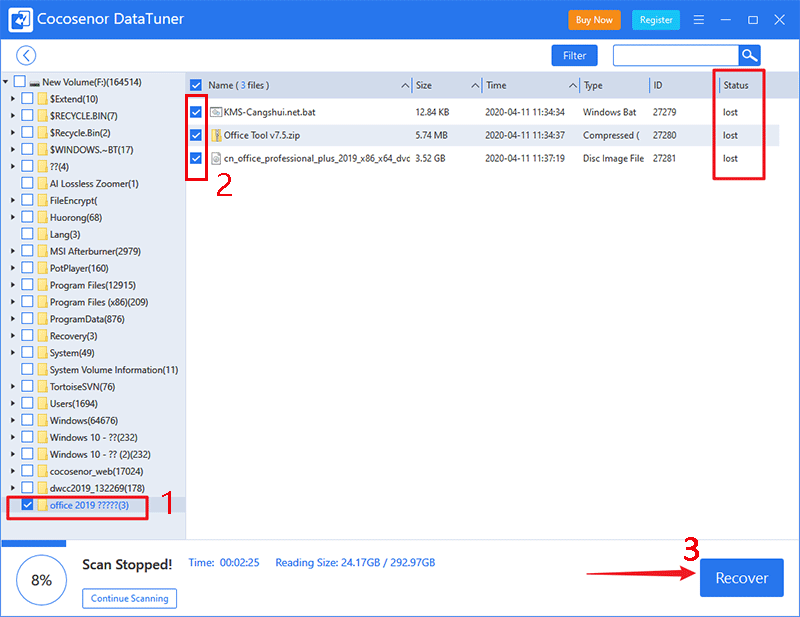The width and height of the screenshot is (800, 617).
Task: Select the $Recycle.Bin(2) folder
Action: (80, 133)
